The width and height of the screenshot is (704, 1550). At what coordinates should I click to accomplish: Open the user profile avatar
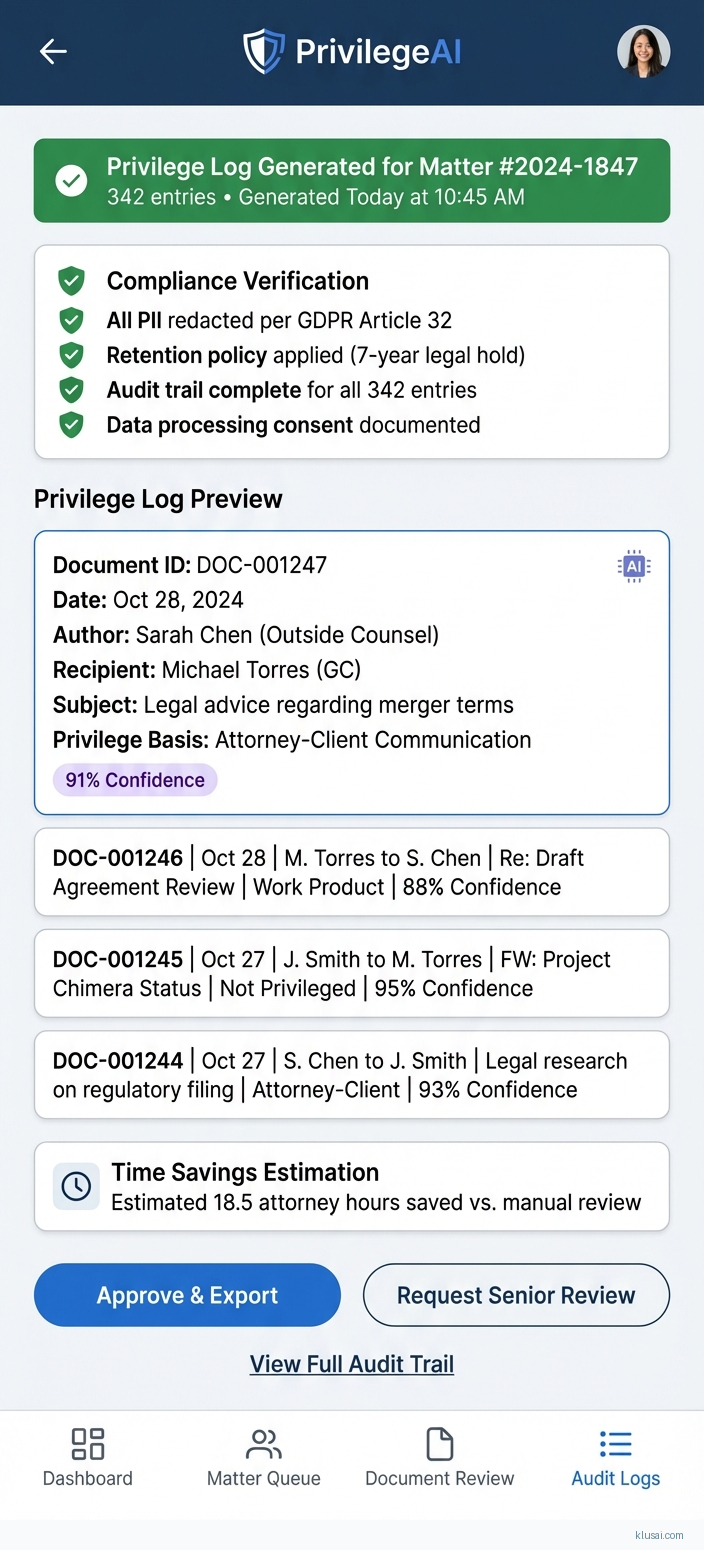[643, 52]
